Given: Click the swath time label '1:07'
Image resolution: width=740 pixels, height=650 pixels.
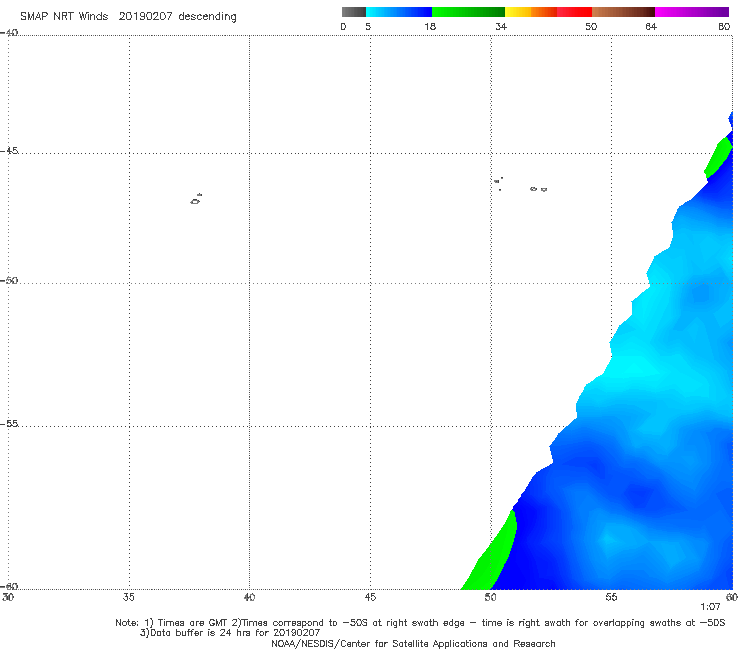Looking at the screenshot, I should (710, 607).
